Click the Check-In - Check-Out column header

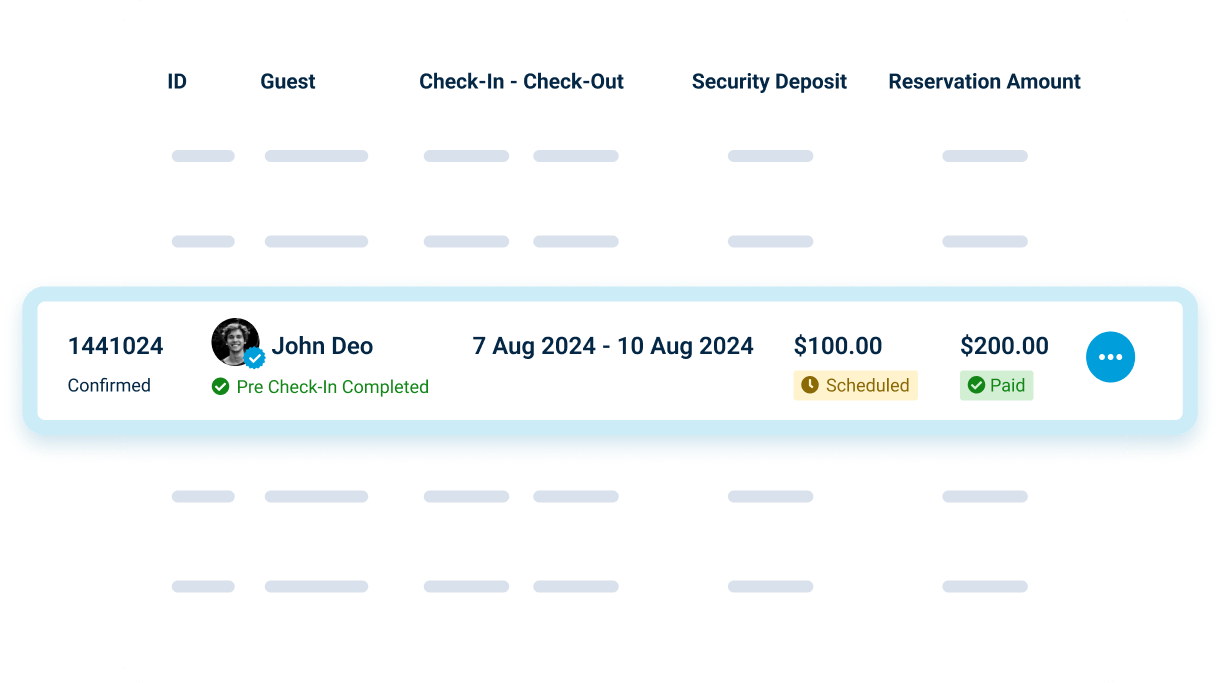coord(521,82)
